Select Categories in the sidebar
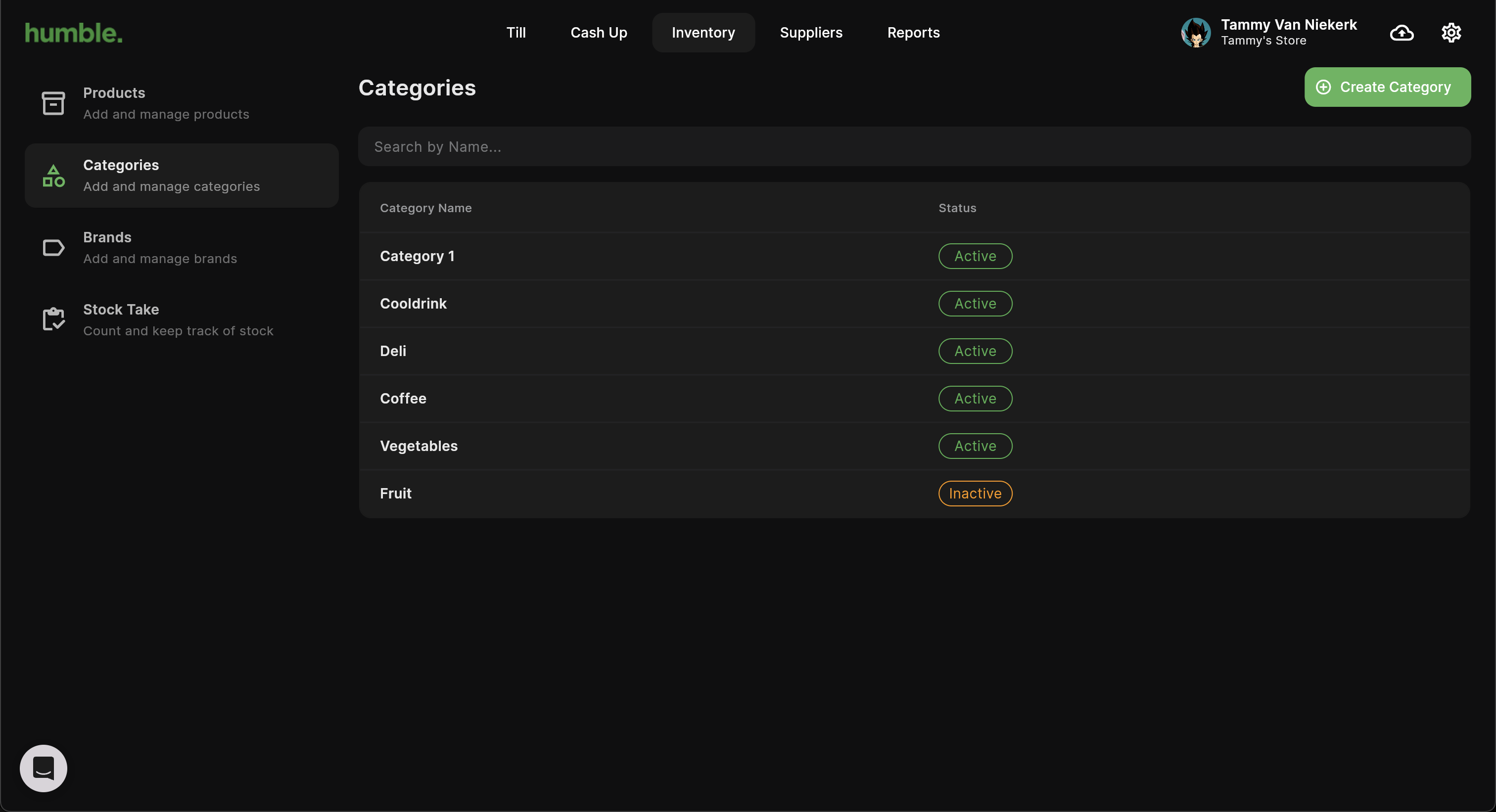The image size is (1496, 812). pos(182,175)
